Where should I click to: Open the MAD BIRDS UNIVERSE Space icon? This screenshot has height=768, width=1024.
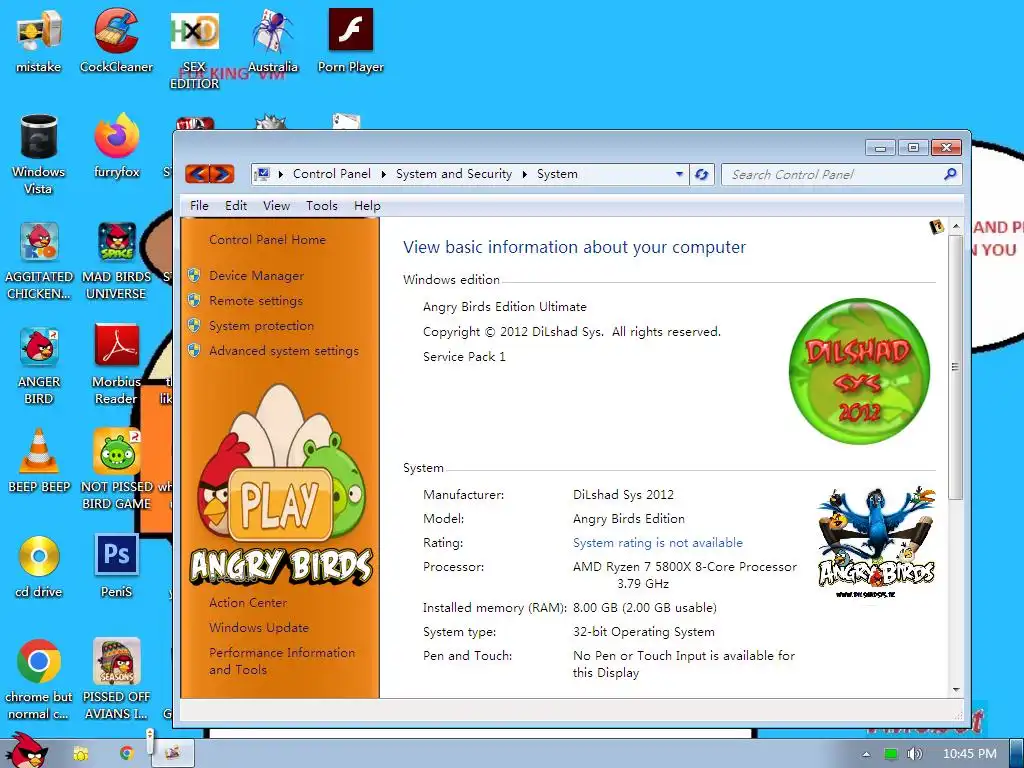click(116, 260)
